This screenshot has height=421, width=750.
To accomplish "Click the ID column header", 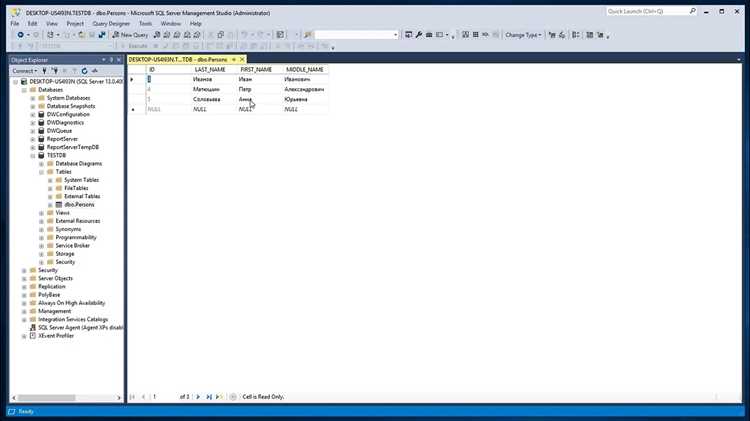I will click(x=167, y=70).
